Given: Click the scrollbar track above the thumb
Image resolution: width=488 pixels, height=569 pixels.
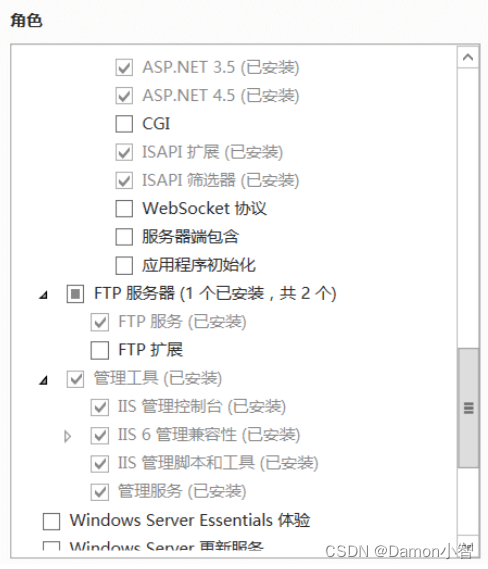Looking at the screenshot, I should (x=468, y=208).
